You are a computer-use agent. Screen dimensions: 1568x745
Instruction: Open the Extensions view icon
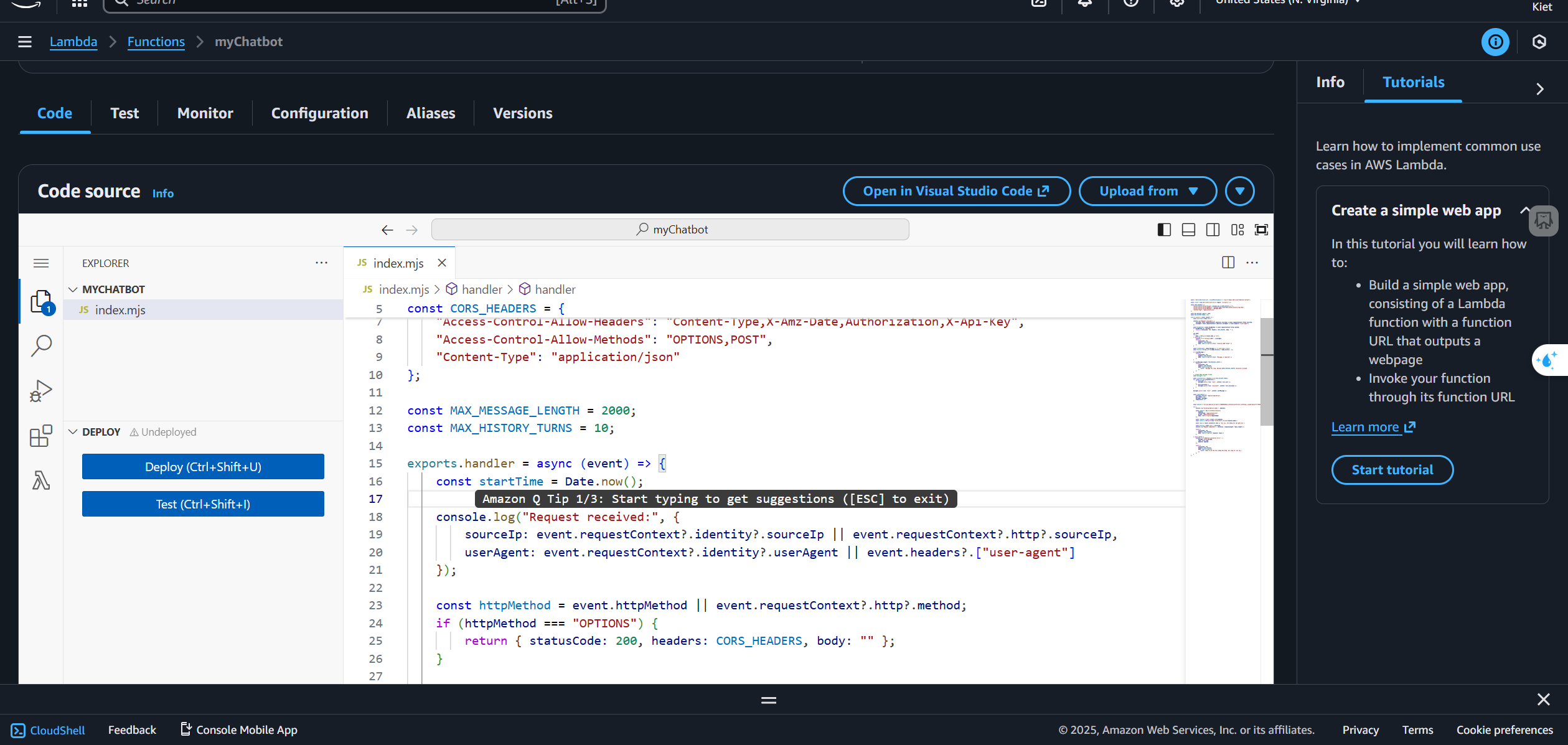coord(41,436)
